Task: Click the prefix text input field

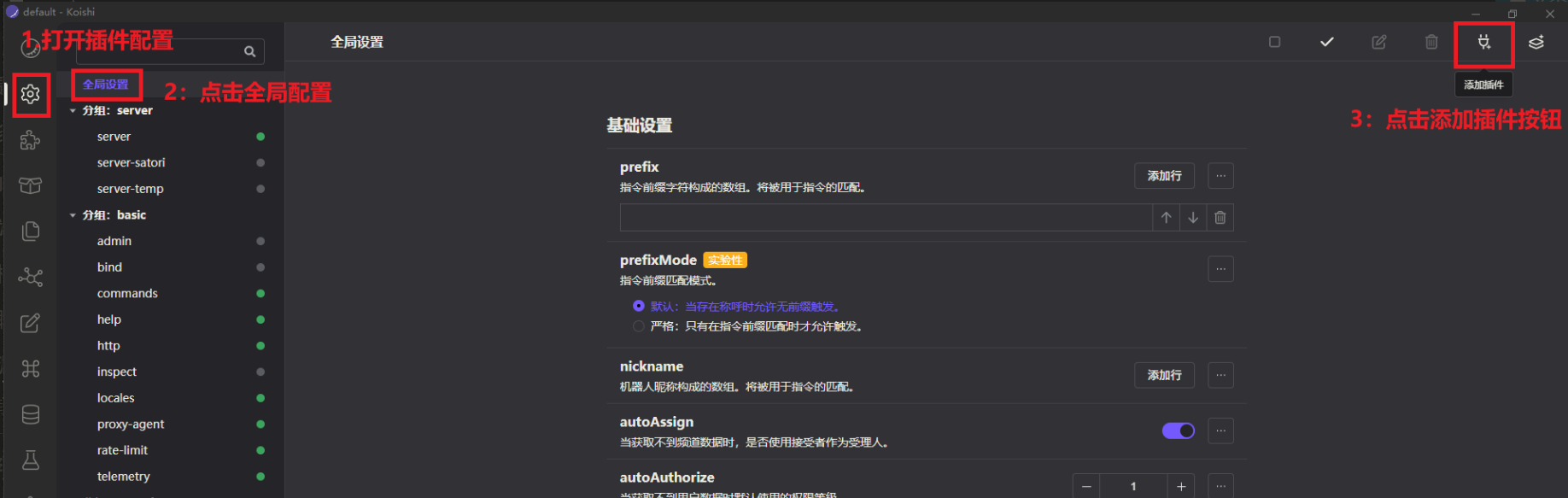Action: coord(885,218)
